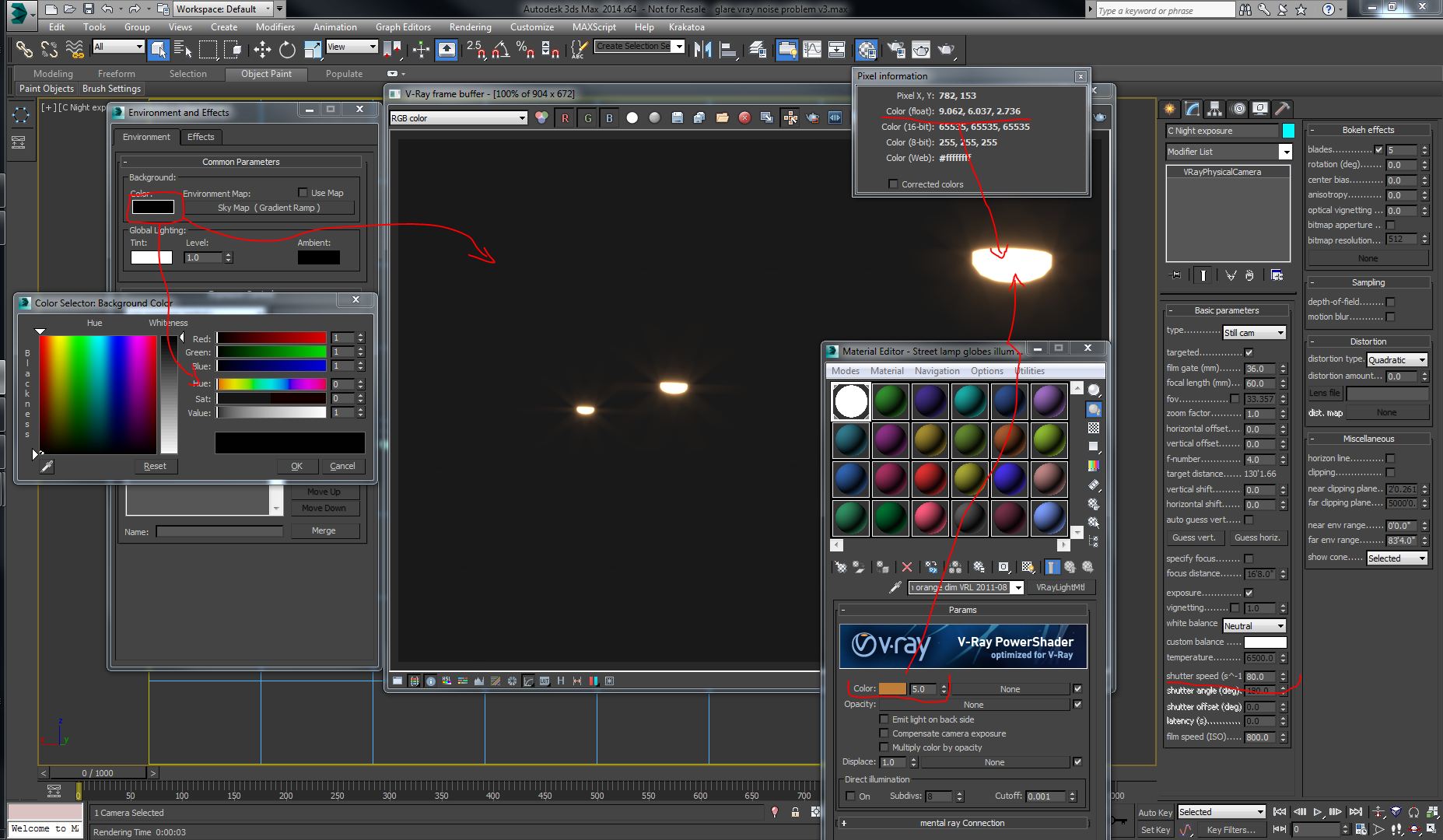Open Freeform ribbon tab
This screenshot has width=1443, height=840.
click(x=117, y=74)
